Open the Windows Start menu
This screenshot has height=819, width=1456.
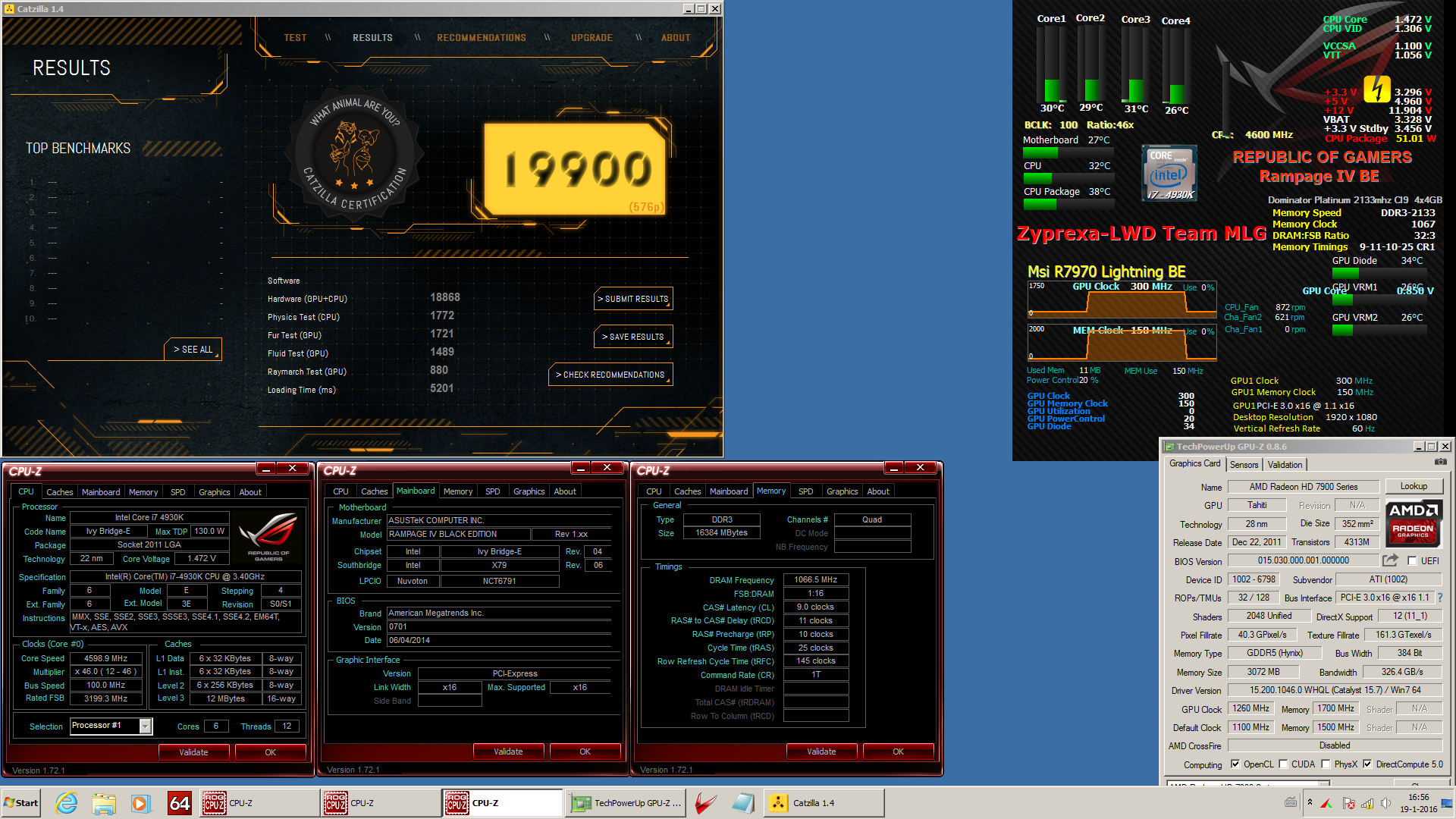tap(21, 803)
